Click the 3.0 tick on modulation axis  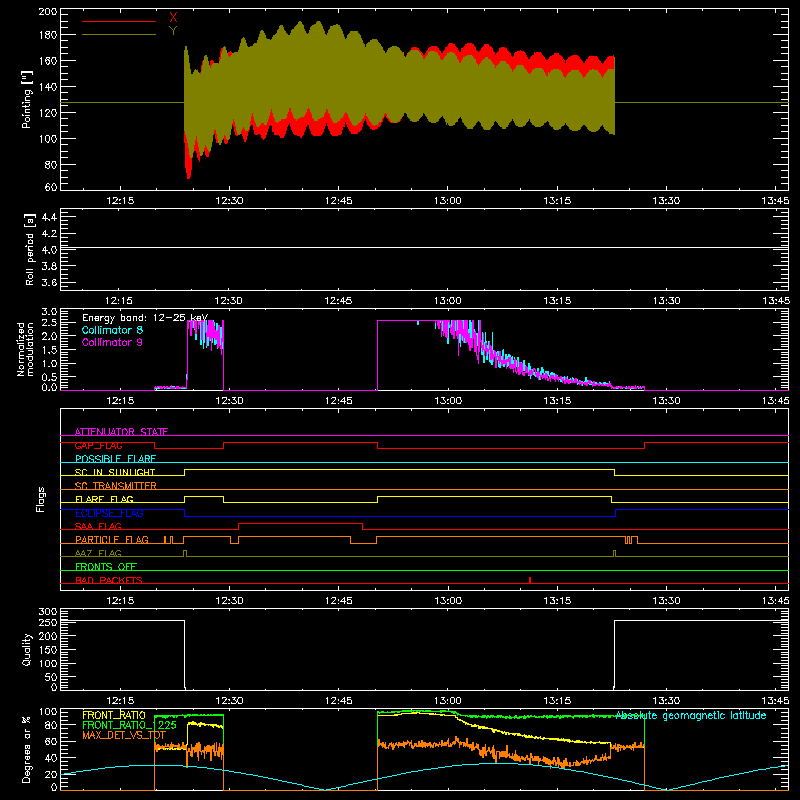[49, 312]
